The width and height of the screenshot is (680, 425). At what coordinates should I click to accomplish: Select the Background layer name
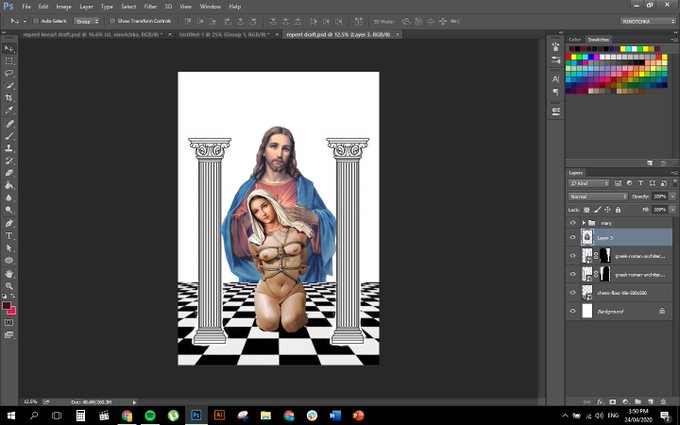click(x=610, y=311)
